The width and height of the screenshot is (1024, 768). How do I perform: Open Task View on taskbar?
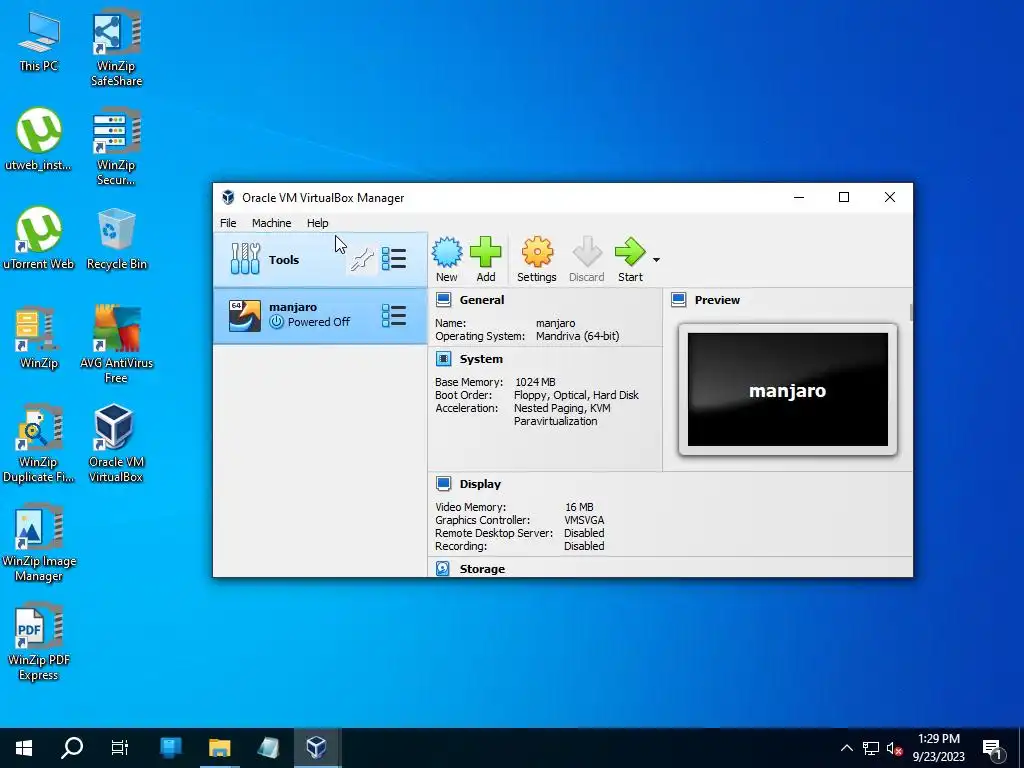coord(120,748)
